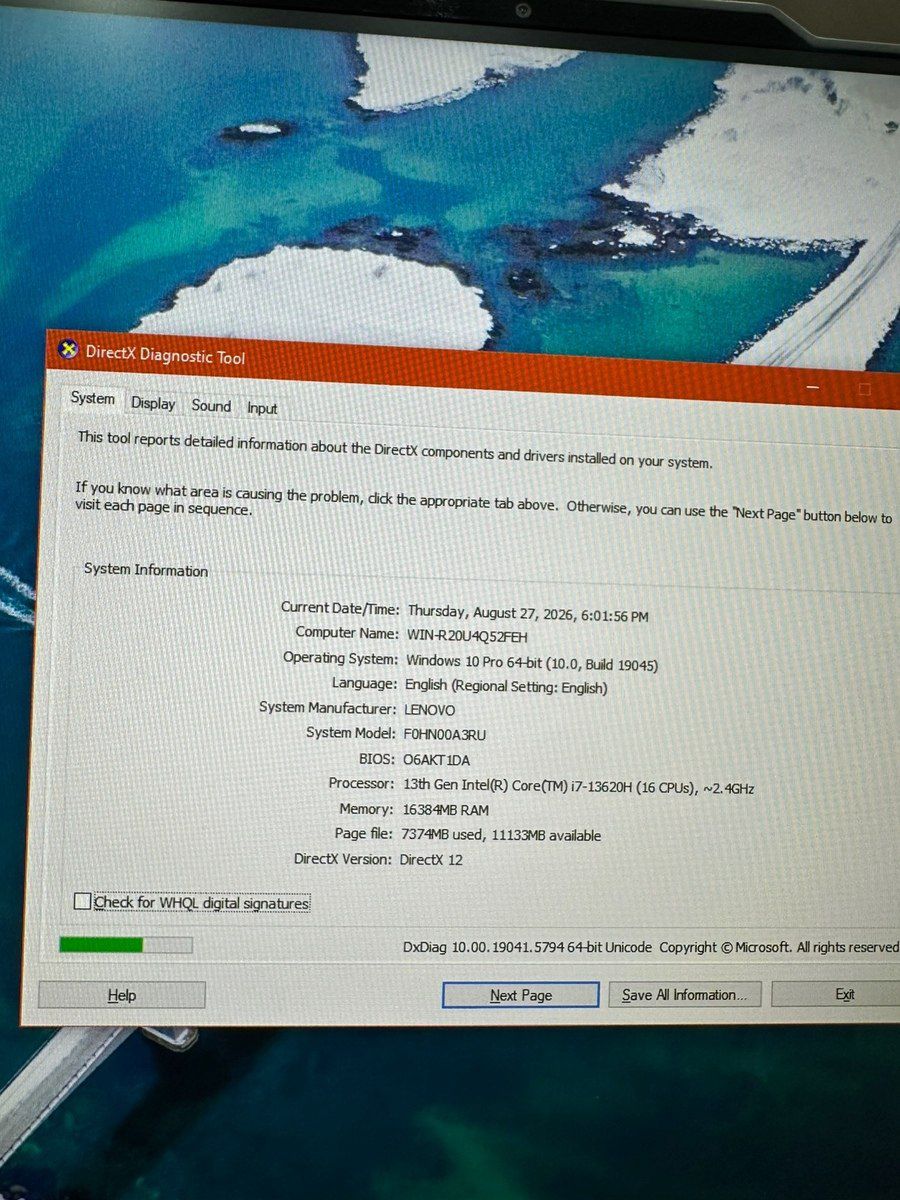
Task: Click BIOS value O6AKT1DA
Action: click(x=435, y=760)
